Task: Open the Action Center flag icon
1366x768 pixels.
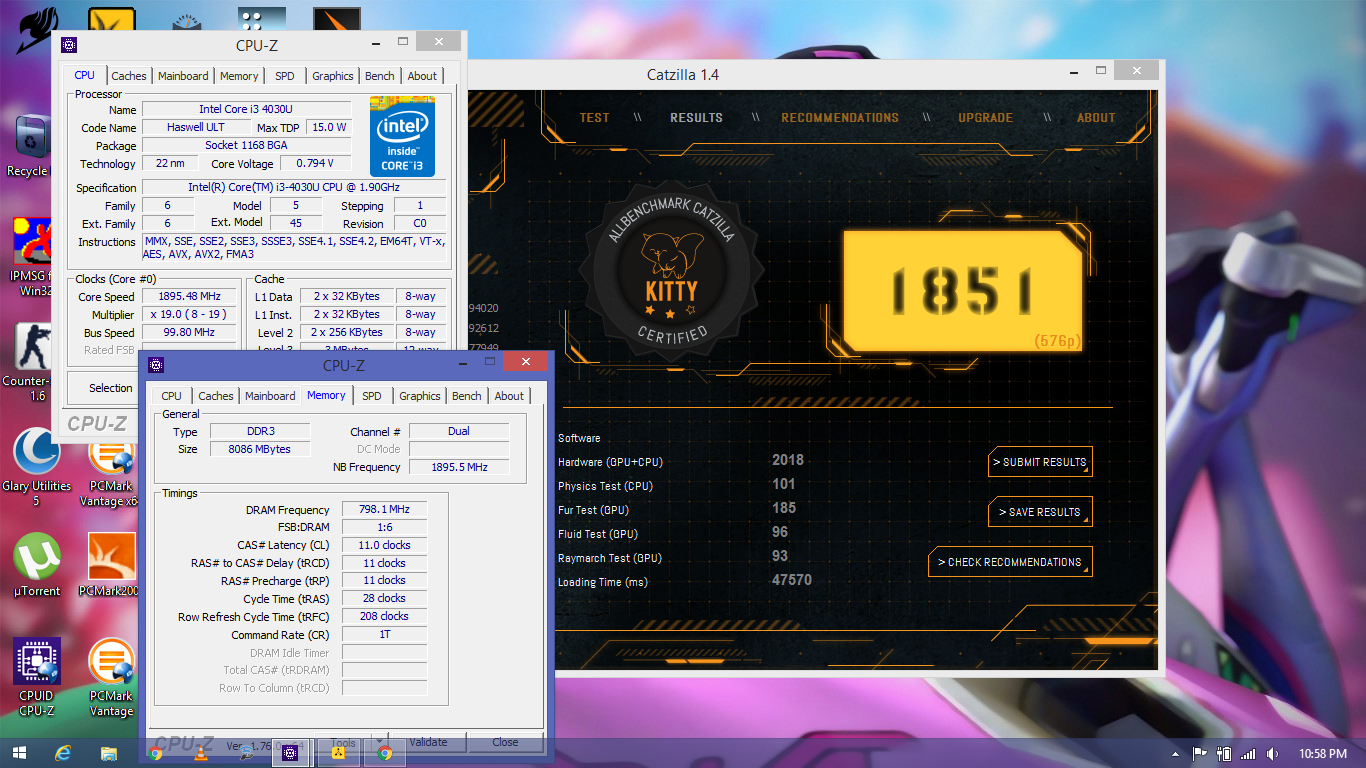Action: (x=1199, y=753)
